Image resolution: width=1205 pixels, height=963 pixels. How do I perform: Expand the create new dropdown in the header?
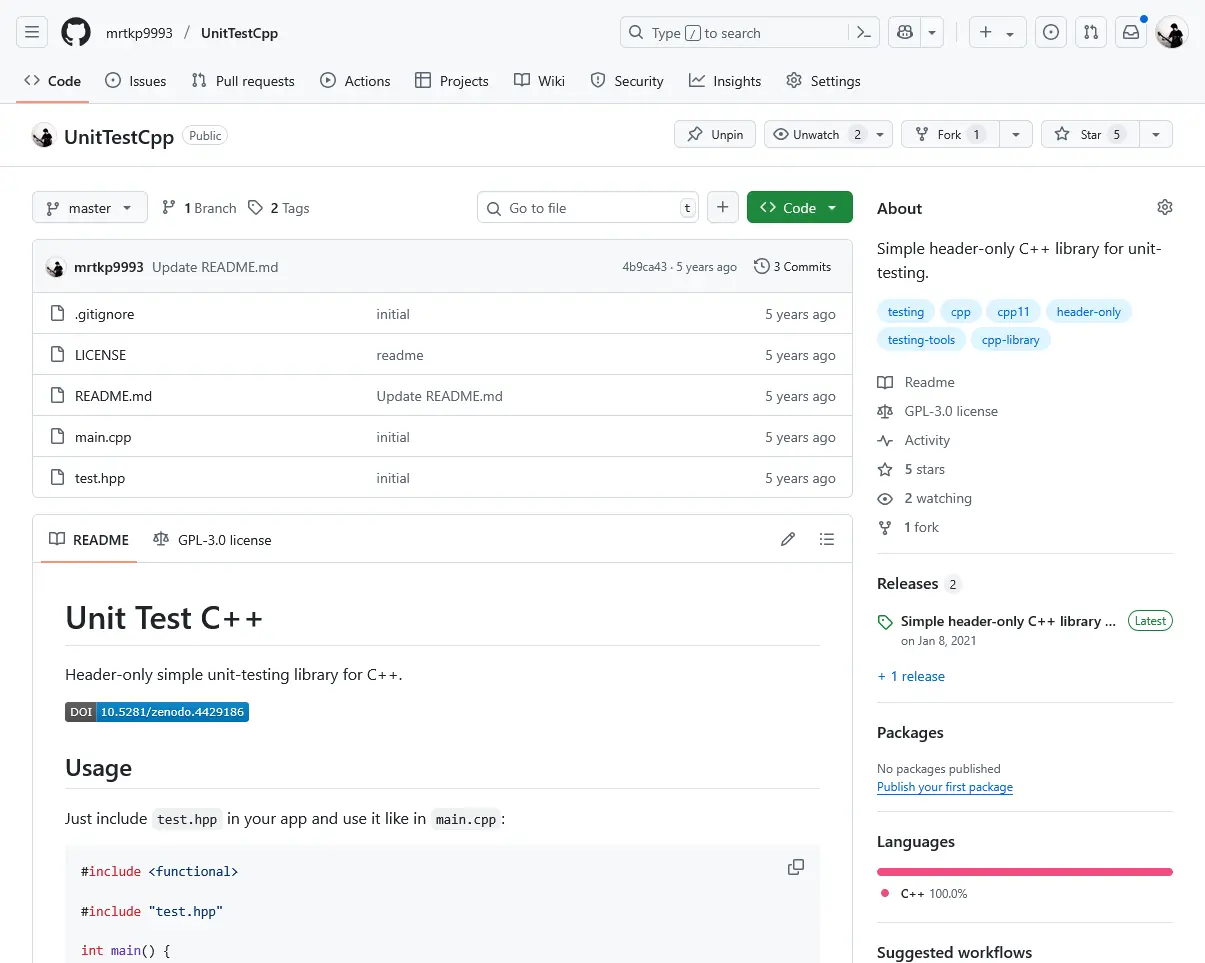[997, 33]
